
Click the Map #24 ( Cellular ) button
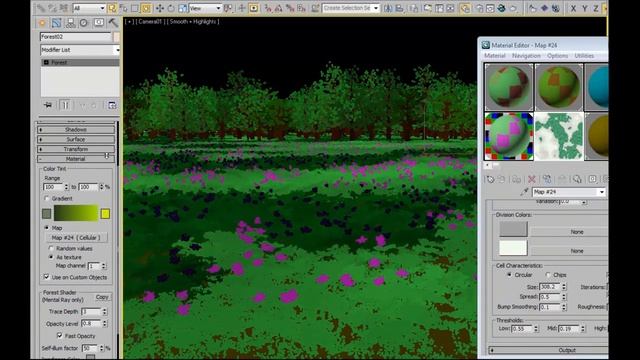tap(76, 238)
